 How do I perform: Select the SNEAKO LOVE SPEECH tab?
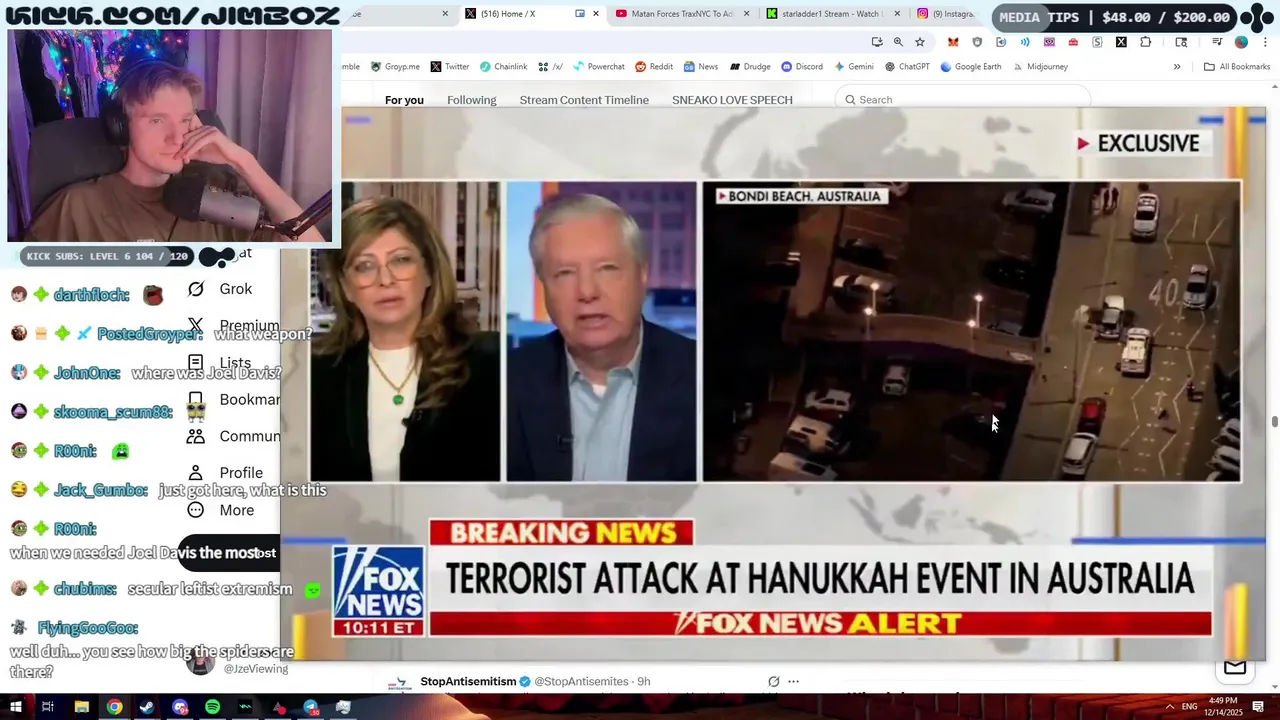pos(732,100)
